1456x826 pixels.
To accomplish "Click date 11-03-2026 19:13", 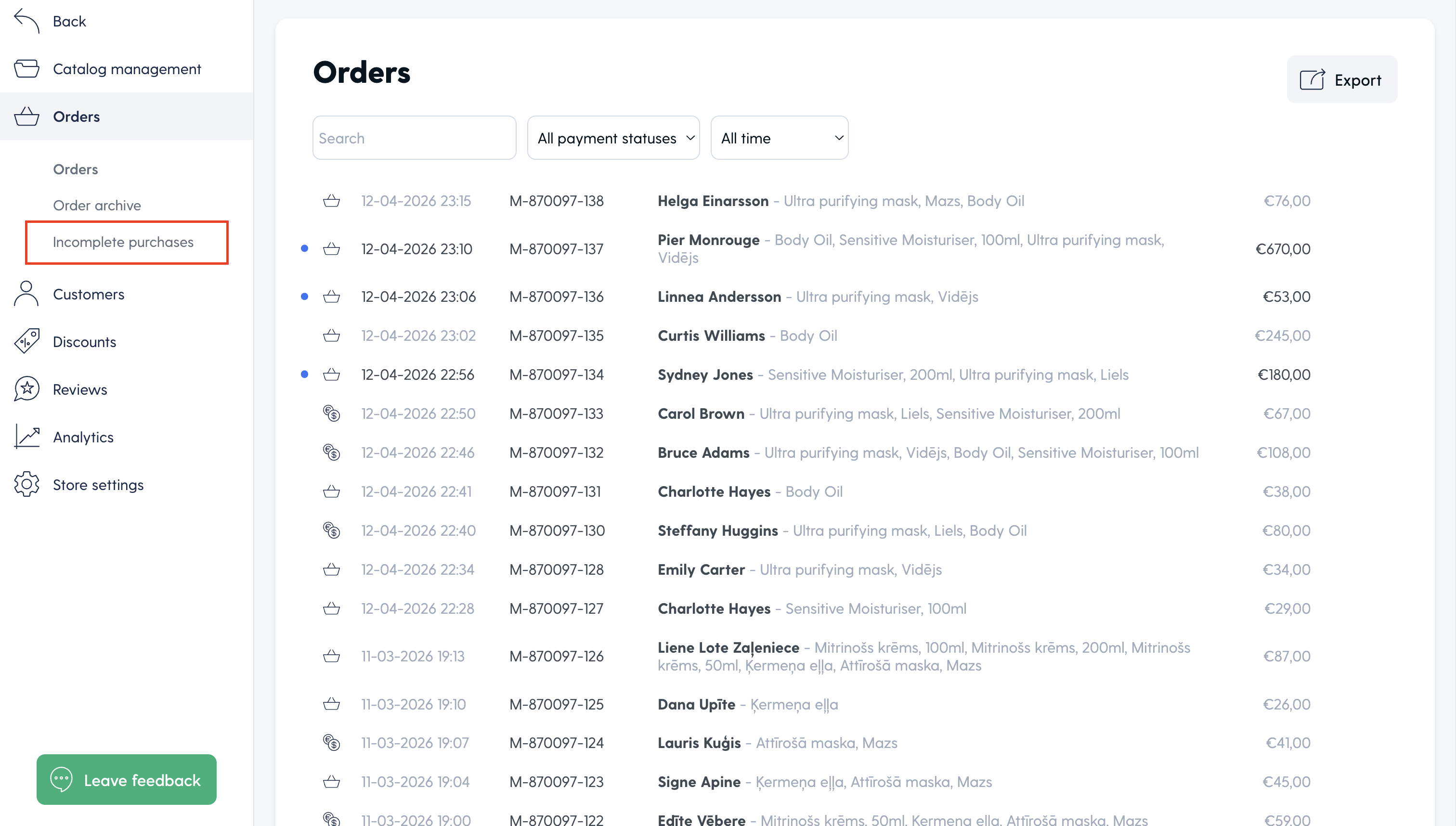I will (413, 656).
